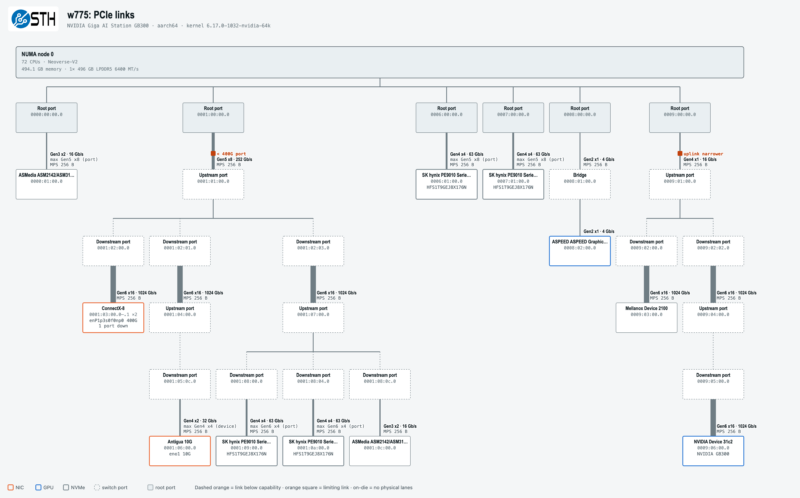Viewport: 800px width, 498px height.
Task: Click ASMedia ASM2142 node 0001:0c:00.0
Action: pos(380,451)
